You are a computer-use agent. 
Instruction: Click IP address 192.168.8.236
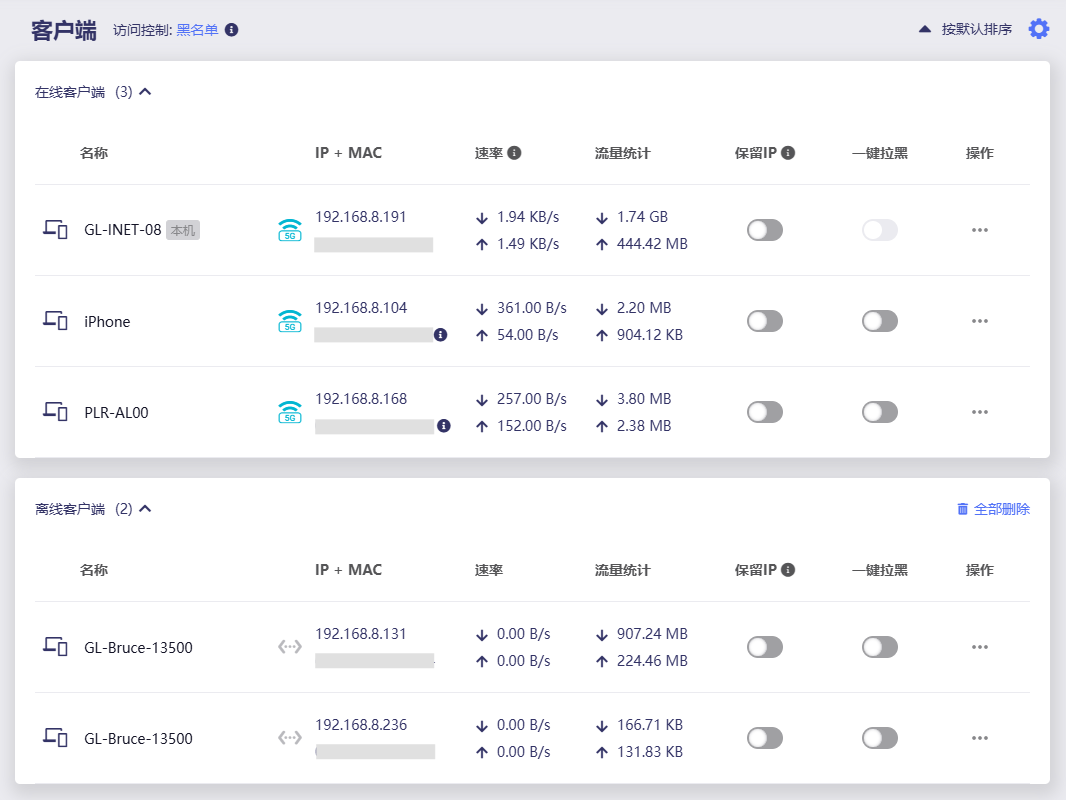pos(361,725)
